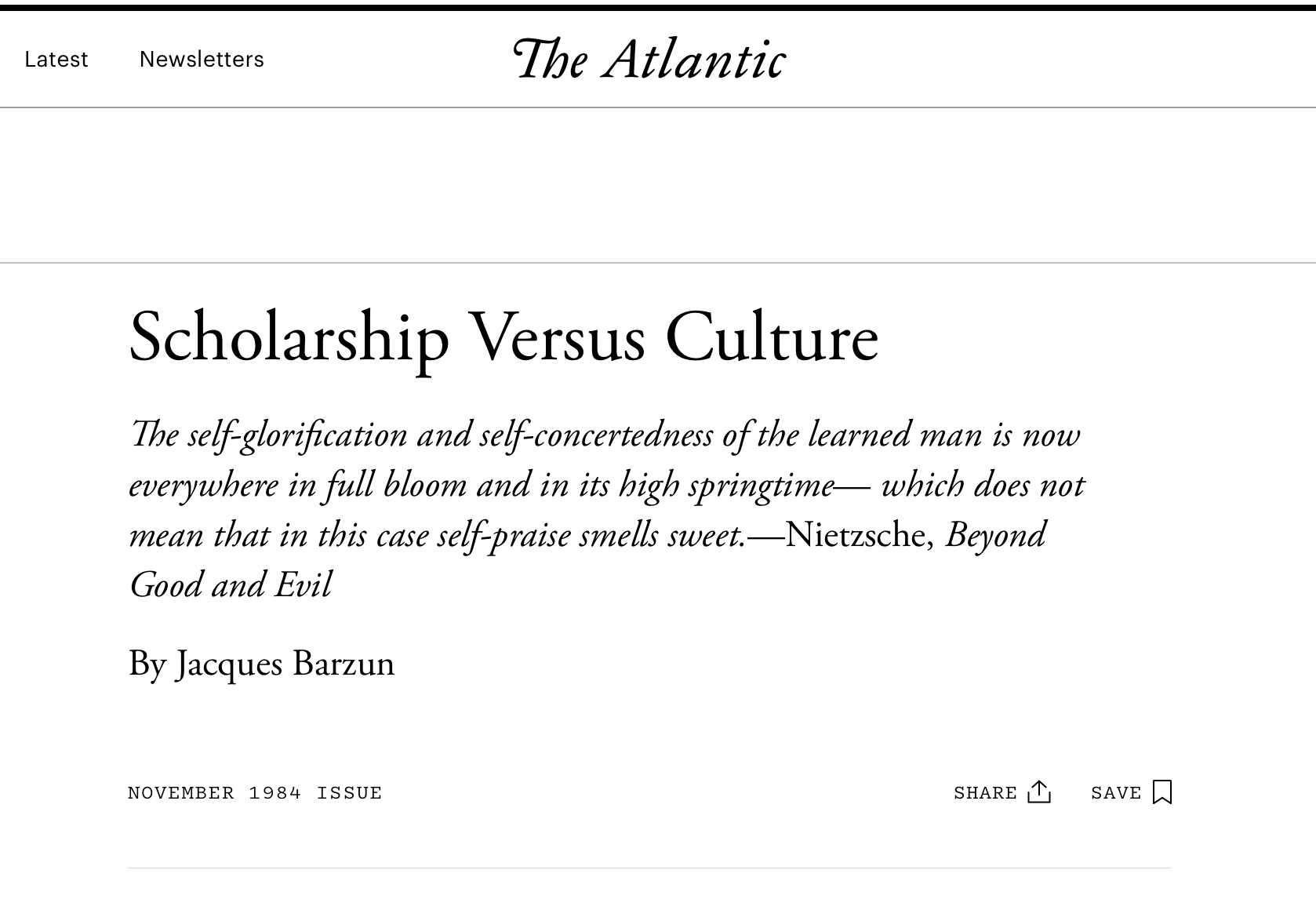Click the word 'everywhere' in the epigraph

pyautogui.click(x=203, y=486)
